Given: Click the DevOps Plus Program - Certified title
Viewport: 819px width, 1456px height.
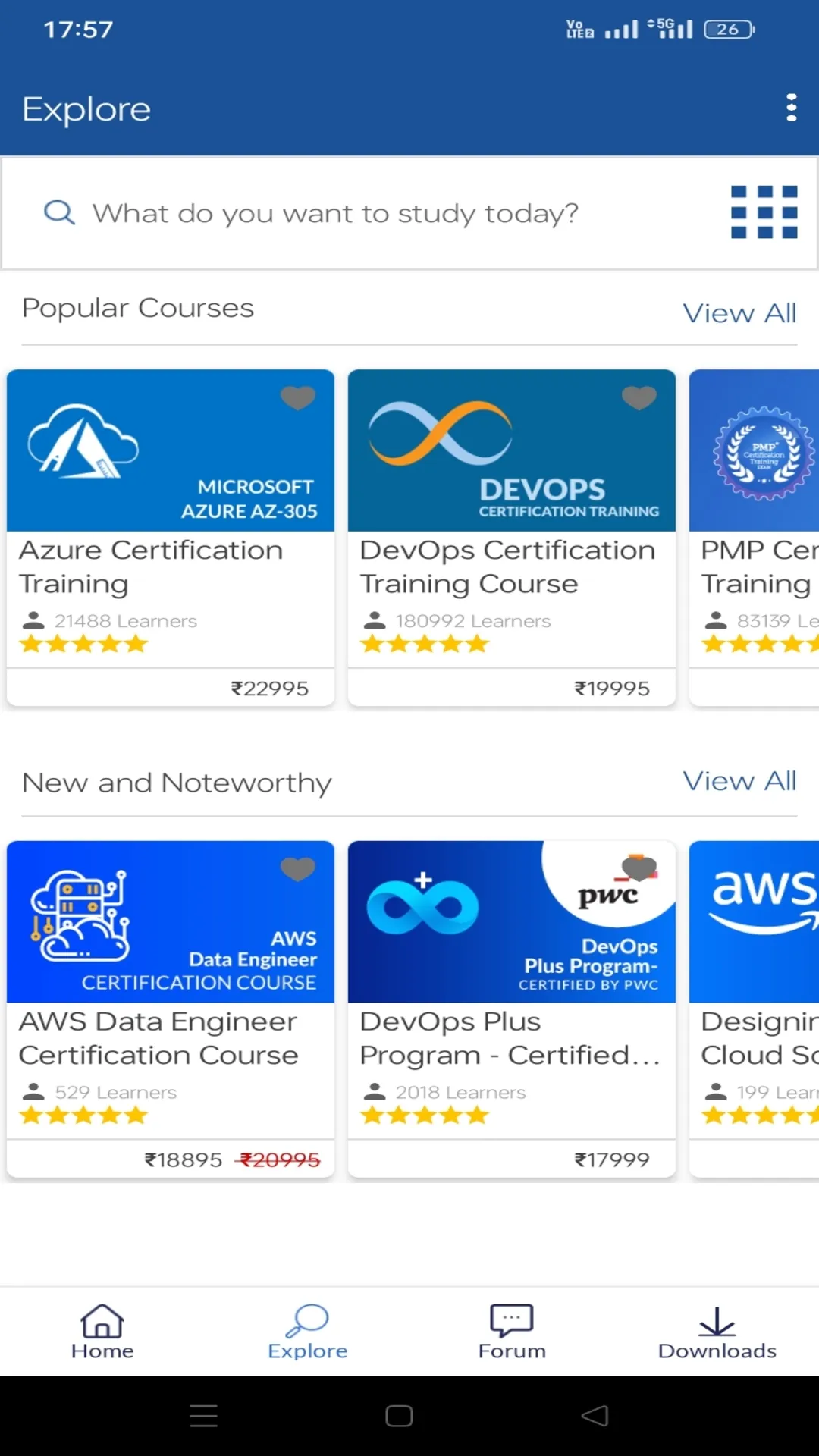Looking at the screenshot, I should point(510,1038).
